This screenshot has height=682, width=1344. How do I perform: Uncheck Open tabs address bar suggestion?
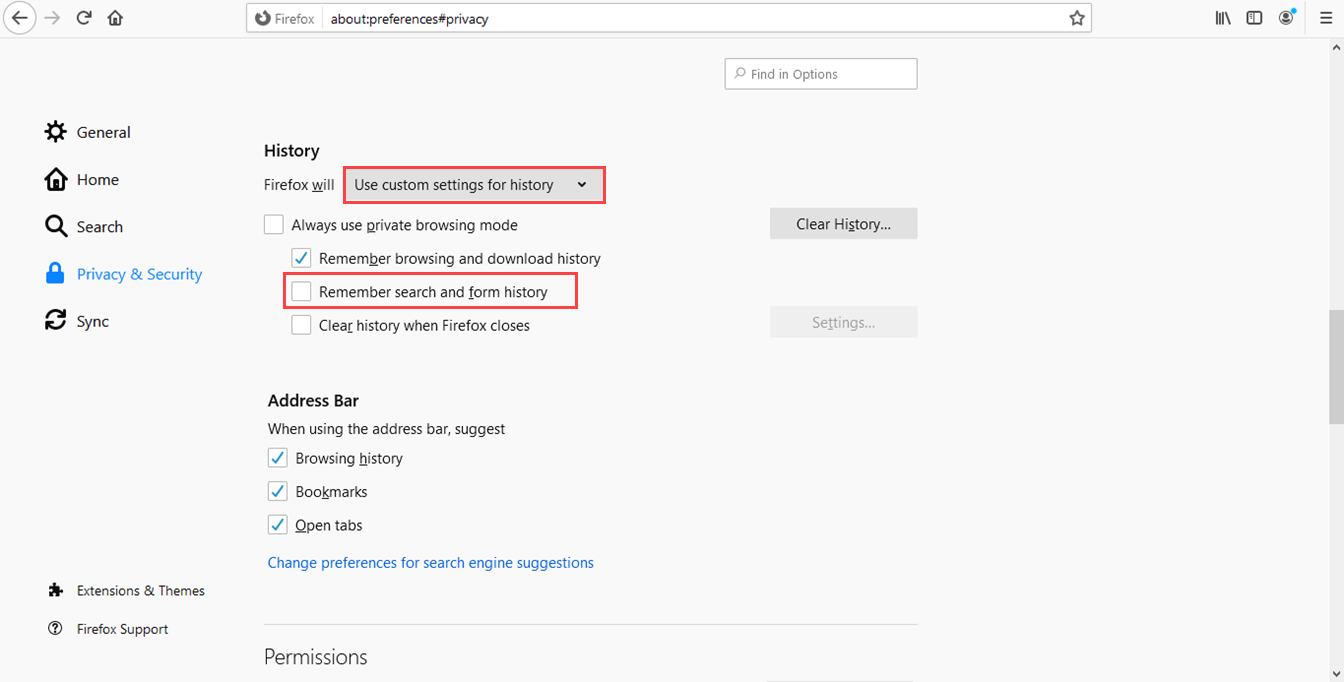tap(278, 525)
